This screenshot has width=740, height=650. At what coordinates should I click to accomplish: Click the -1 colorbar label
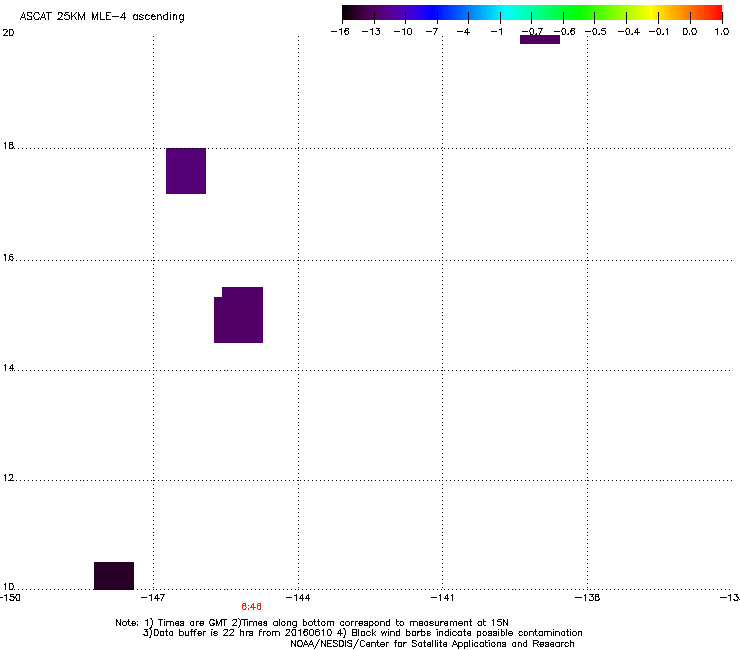click(x=496, y=32)
